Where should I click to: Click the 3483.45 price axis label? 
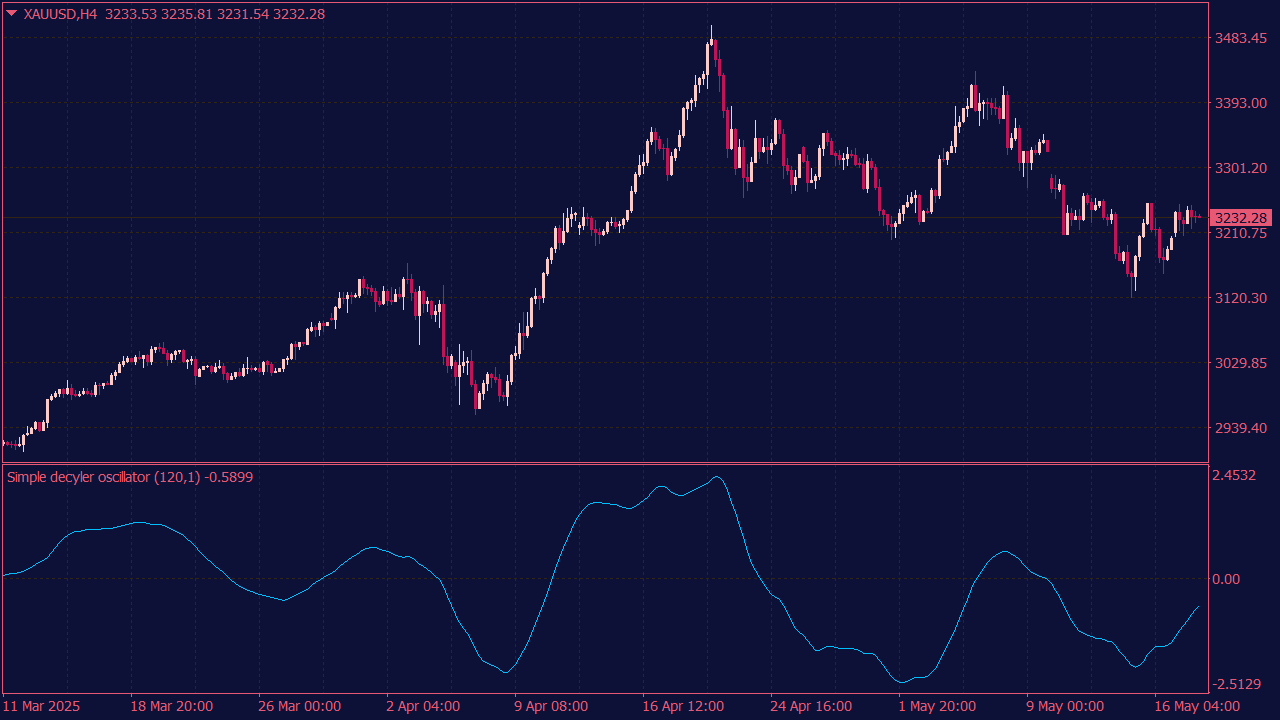coord(1239,38)
